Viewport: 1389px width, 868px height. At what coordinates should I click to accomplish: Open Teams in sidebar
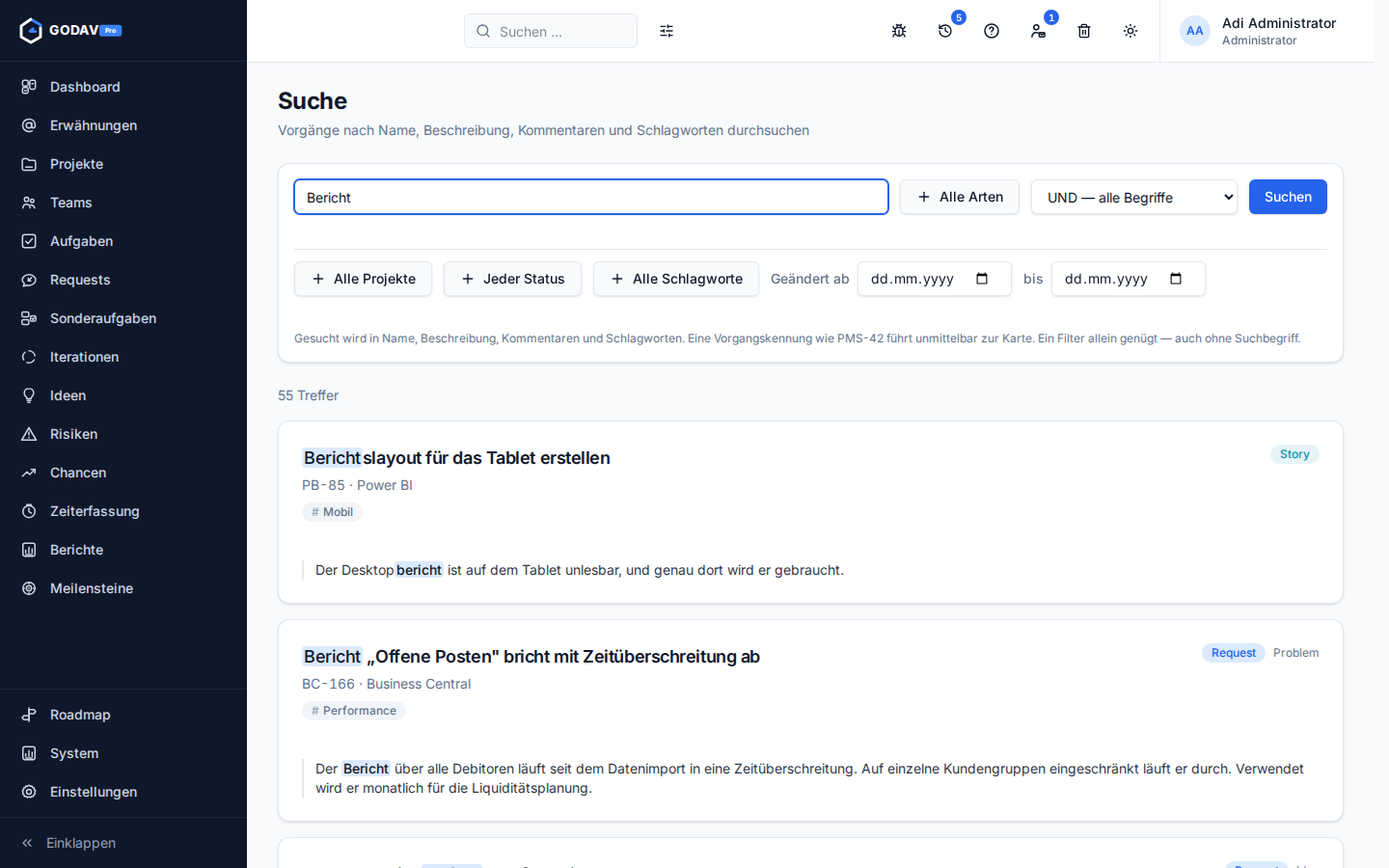click(x=123, y=203)
